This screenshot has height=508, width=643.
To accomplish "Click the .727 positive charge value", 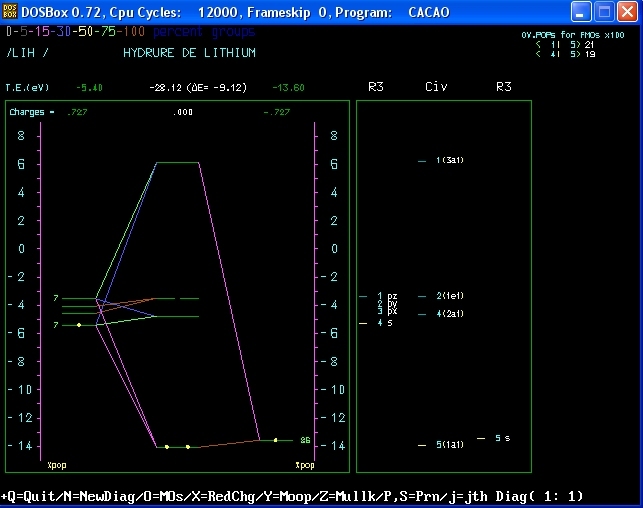I will pyautogui.click(x=77, y=112).
